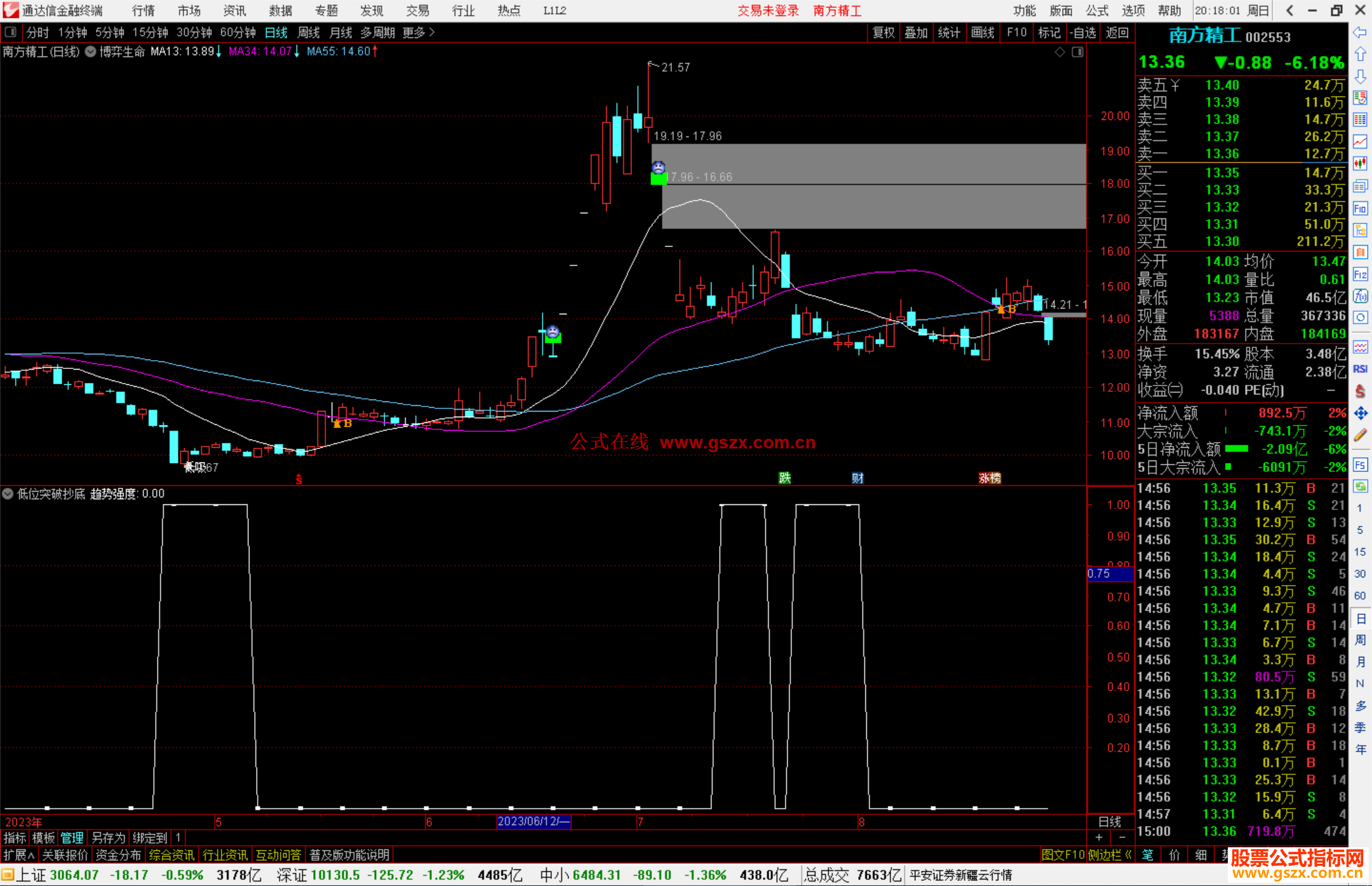Click the four-way move arrows icon
The width and height of the screenshot is (1372, 886).
pos(1360,413)
